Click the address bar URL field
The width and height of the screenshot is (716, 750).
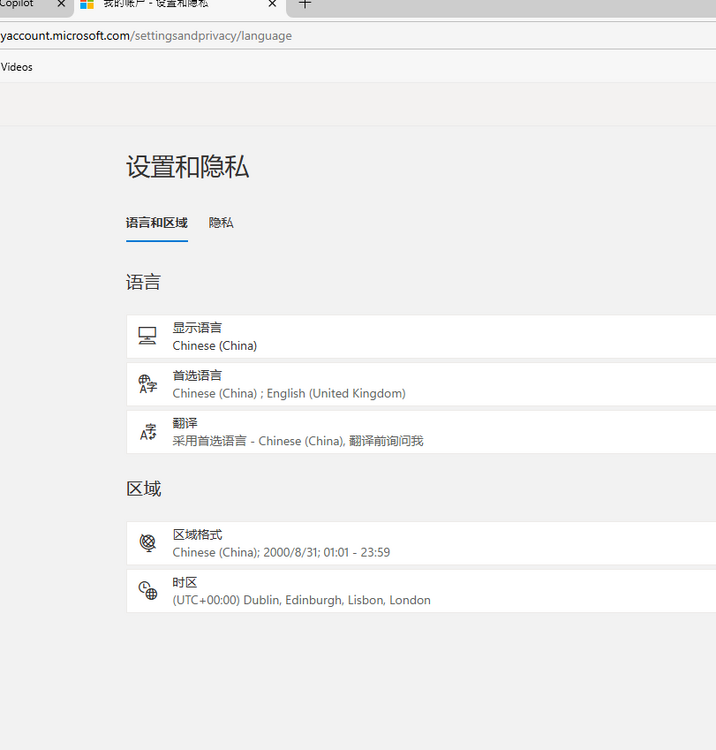click(358, 36)
